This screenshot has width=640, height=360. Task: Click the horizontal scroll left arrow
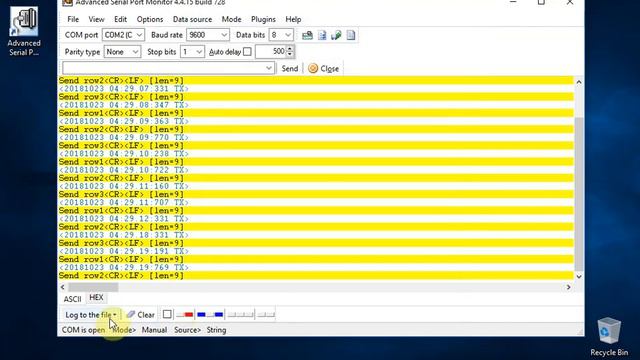pyautogui.click(x=63, y=287)
